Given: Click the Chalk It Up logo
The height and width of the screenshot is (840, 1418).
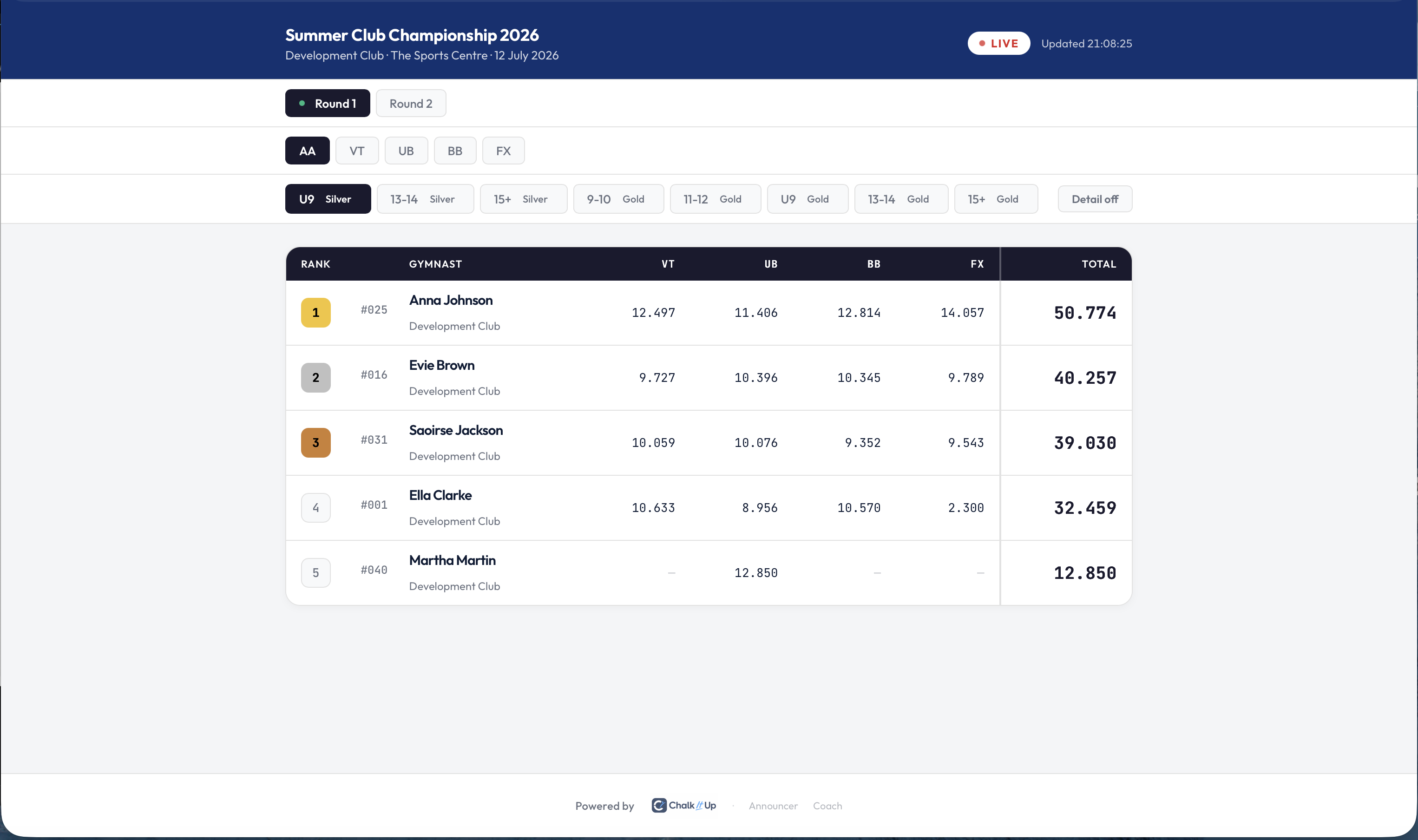Looking at the screenshot, I should [x=683, y=805].
